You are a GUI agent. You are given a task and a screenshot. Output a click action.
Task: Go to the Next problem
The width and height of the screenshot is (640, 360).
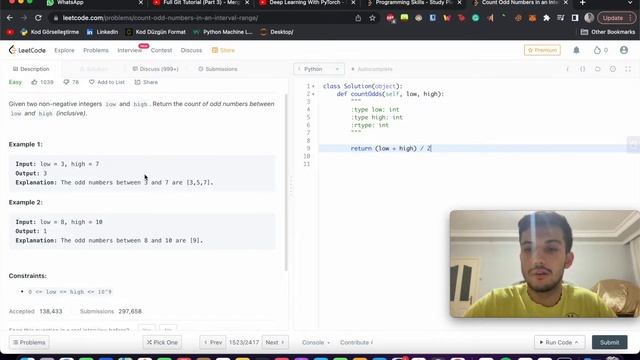click(275, 342)
